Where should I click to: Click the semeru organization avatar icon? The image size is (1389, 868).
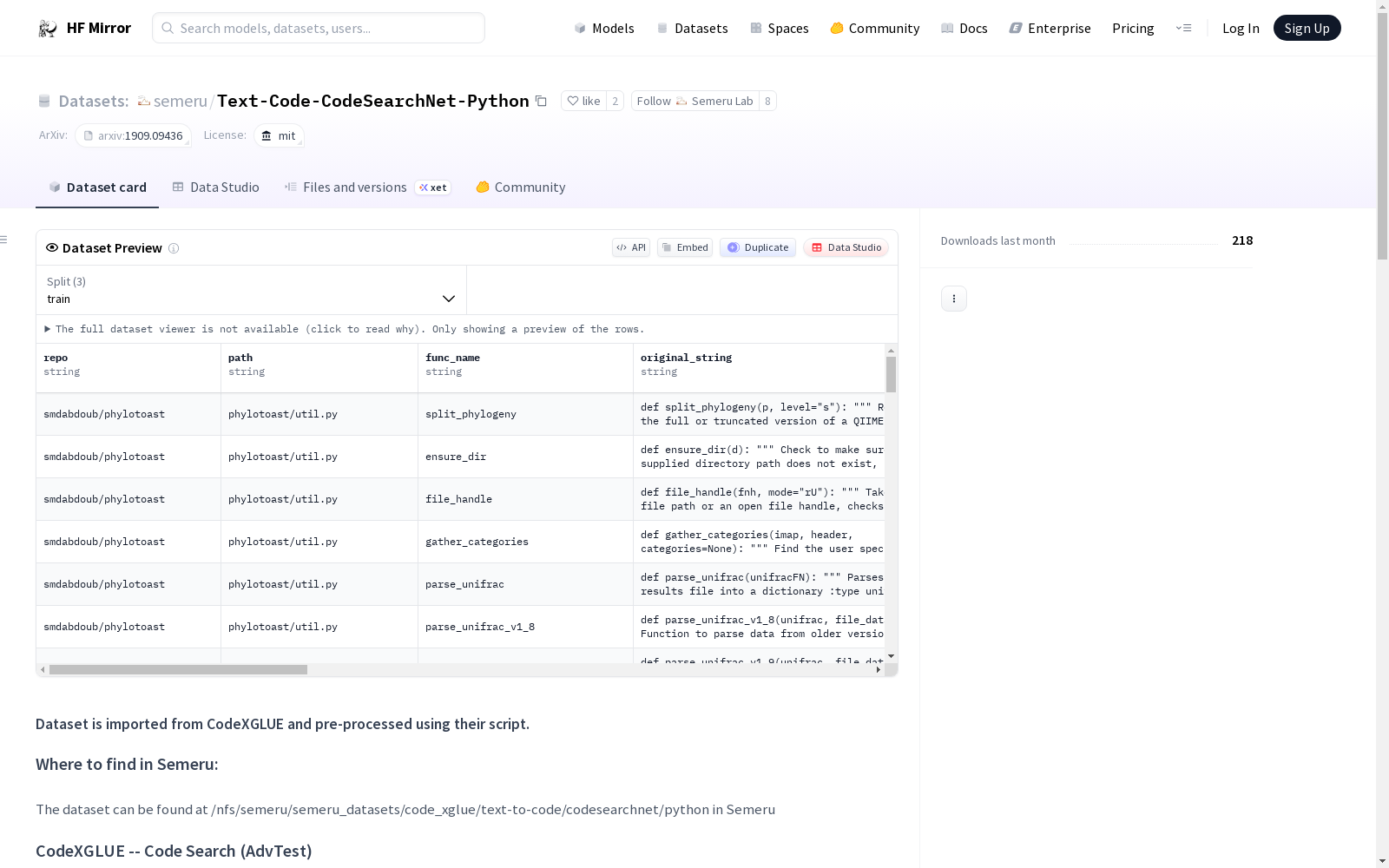[144, 101]
